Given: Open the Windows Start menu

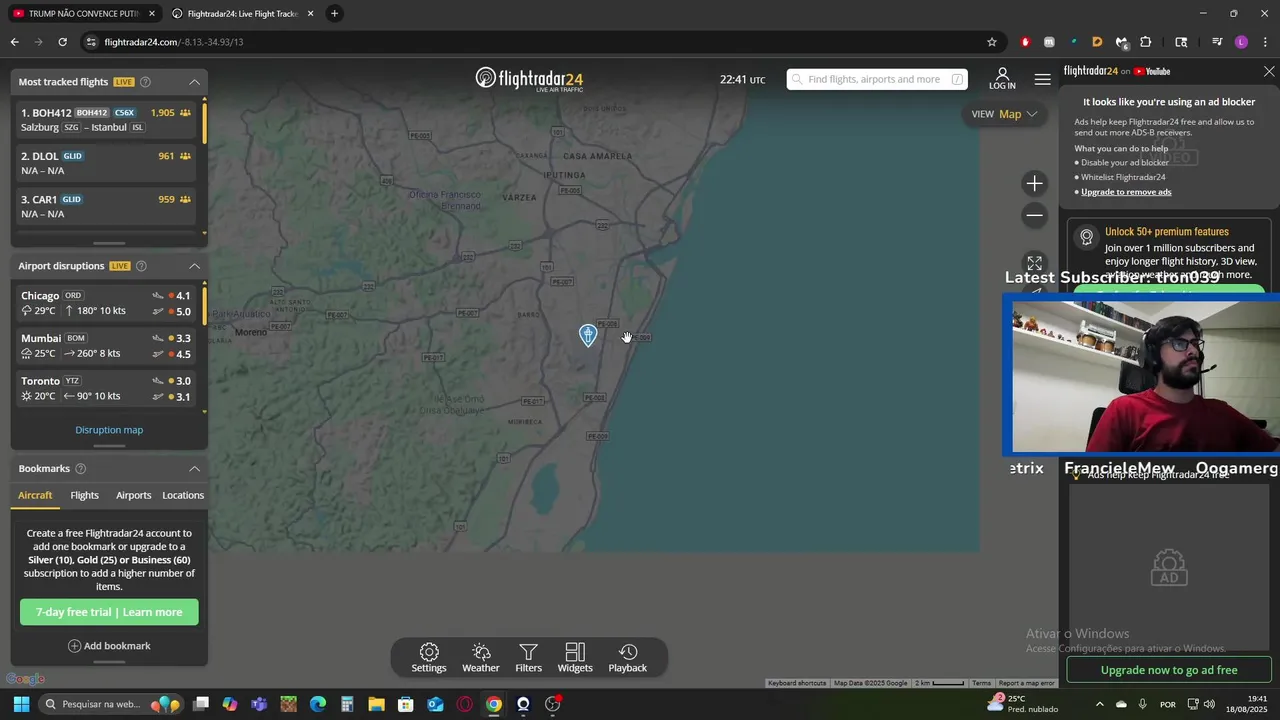Looking at the screenshot, I should (x=21, y=704).
